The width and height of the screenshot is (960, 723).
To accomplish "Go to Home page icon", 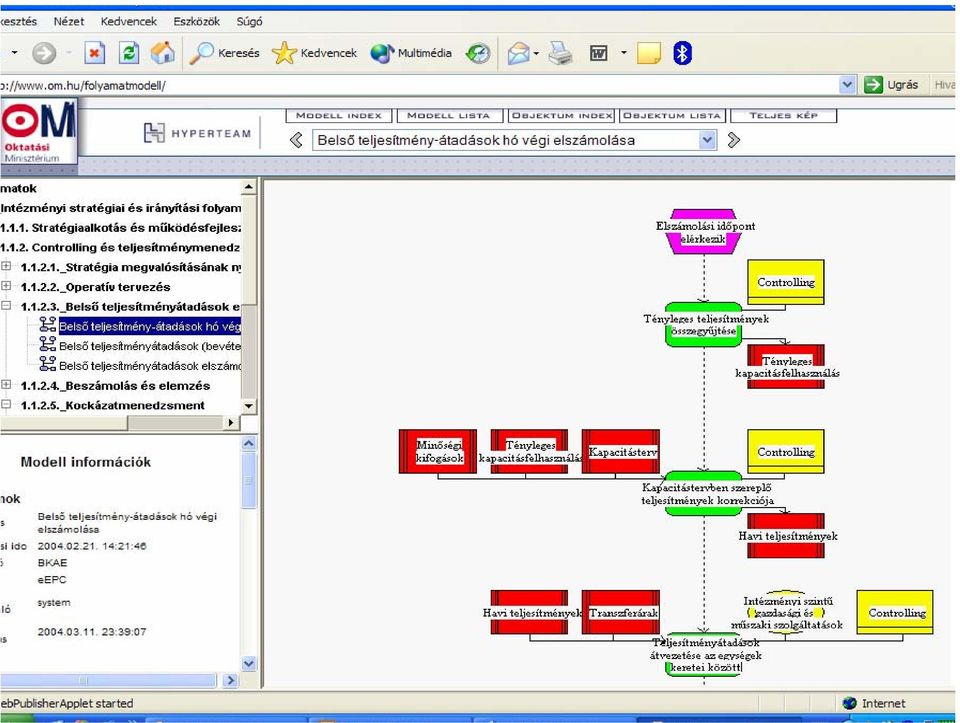I will tap(163, 53).
